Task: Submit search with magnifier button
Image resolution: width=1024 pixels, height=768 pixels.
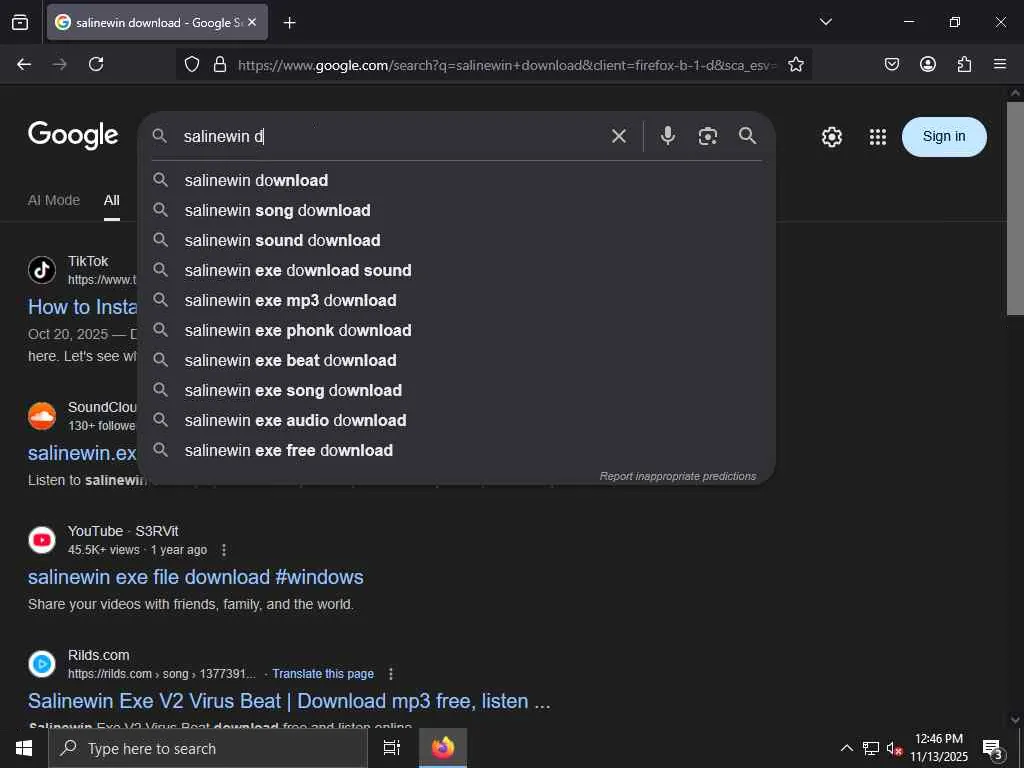Action: pyautogui.click(x=748, y=136)
